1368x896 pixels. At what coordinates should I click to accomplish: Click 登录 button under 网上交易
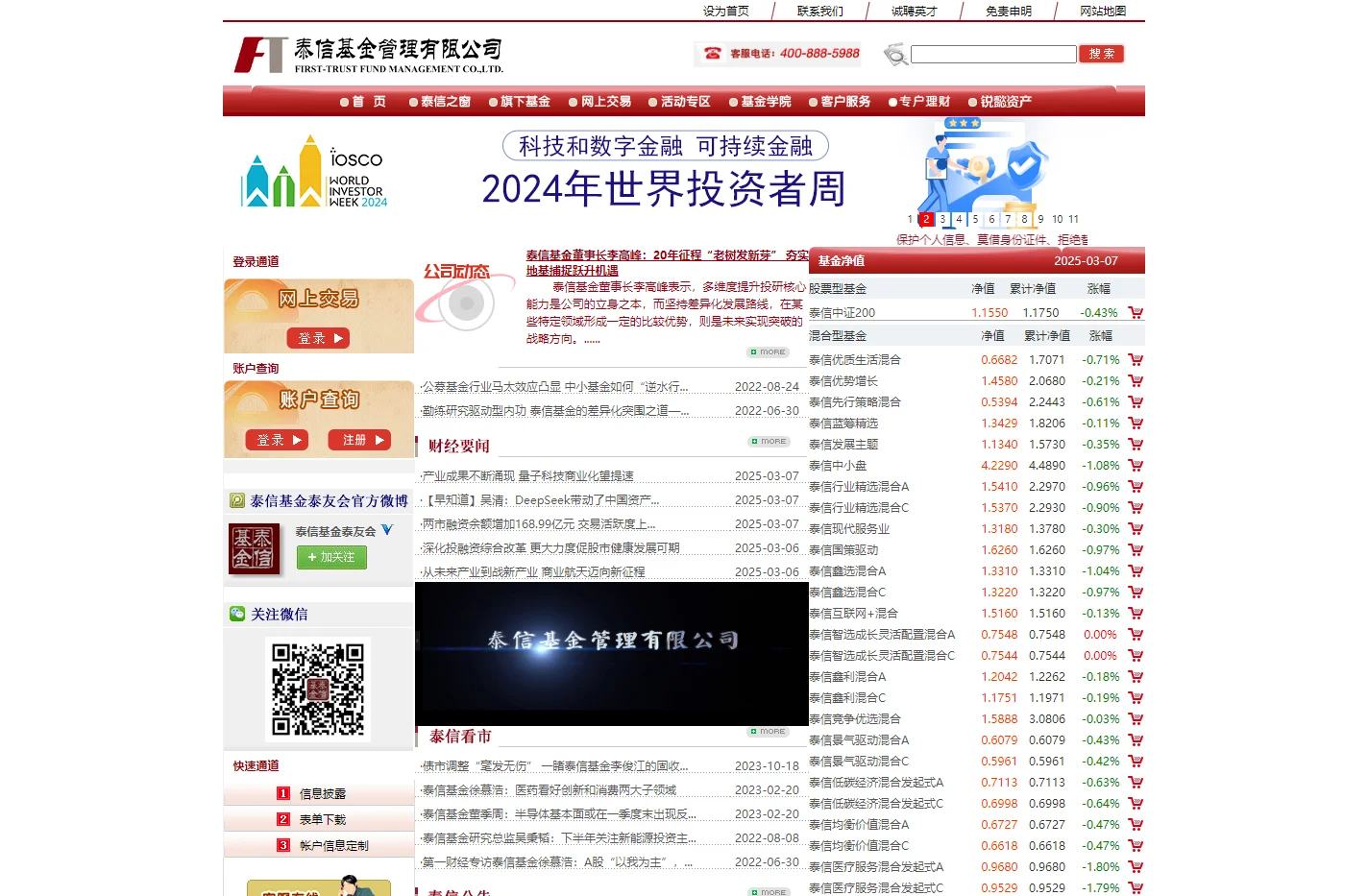[318, 338]
